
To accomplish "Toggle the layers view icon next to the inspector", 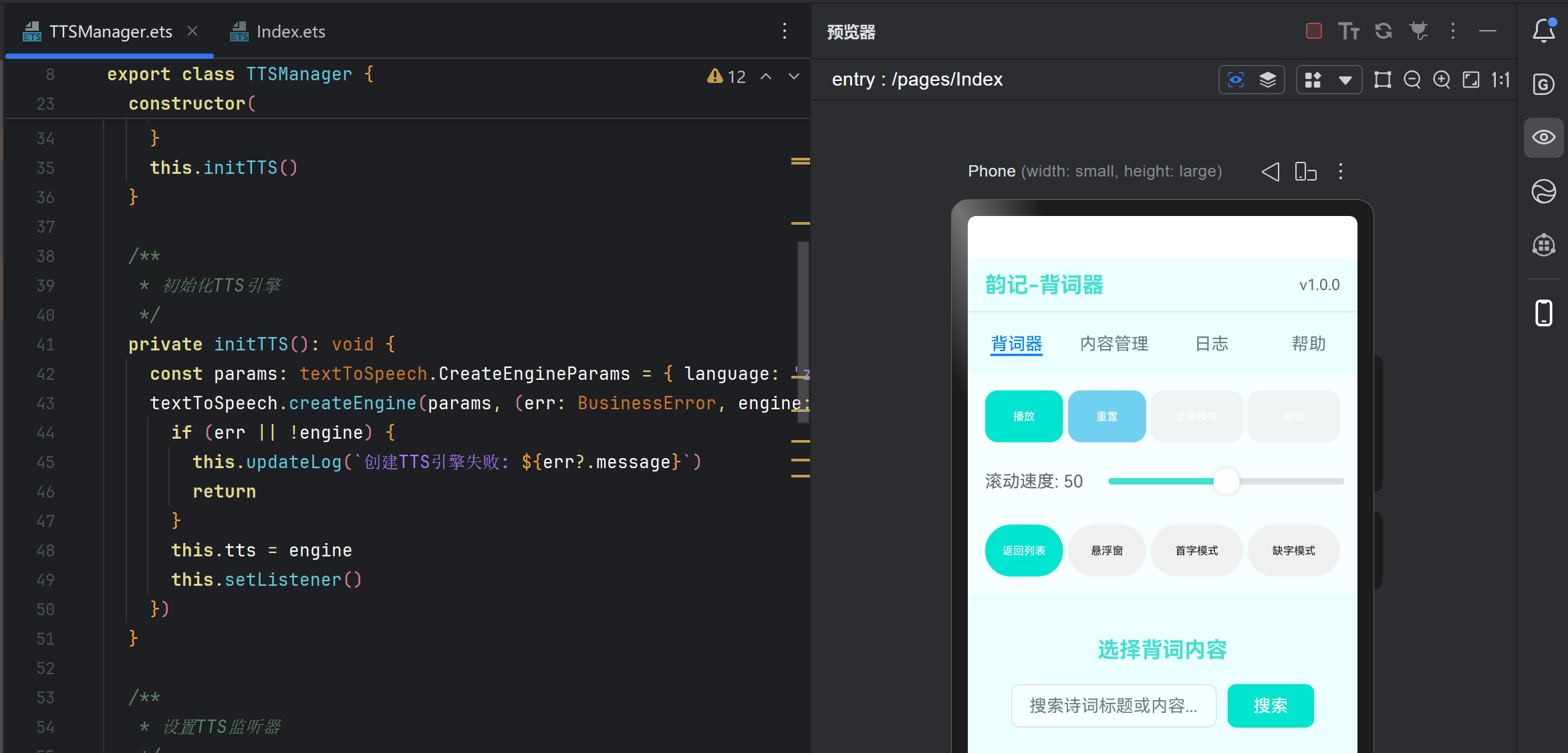I will [x=1267, y=80].
